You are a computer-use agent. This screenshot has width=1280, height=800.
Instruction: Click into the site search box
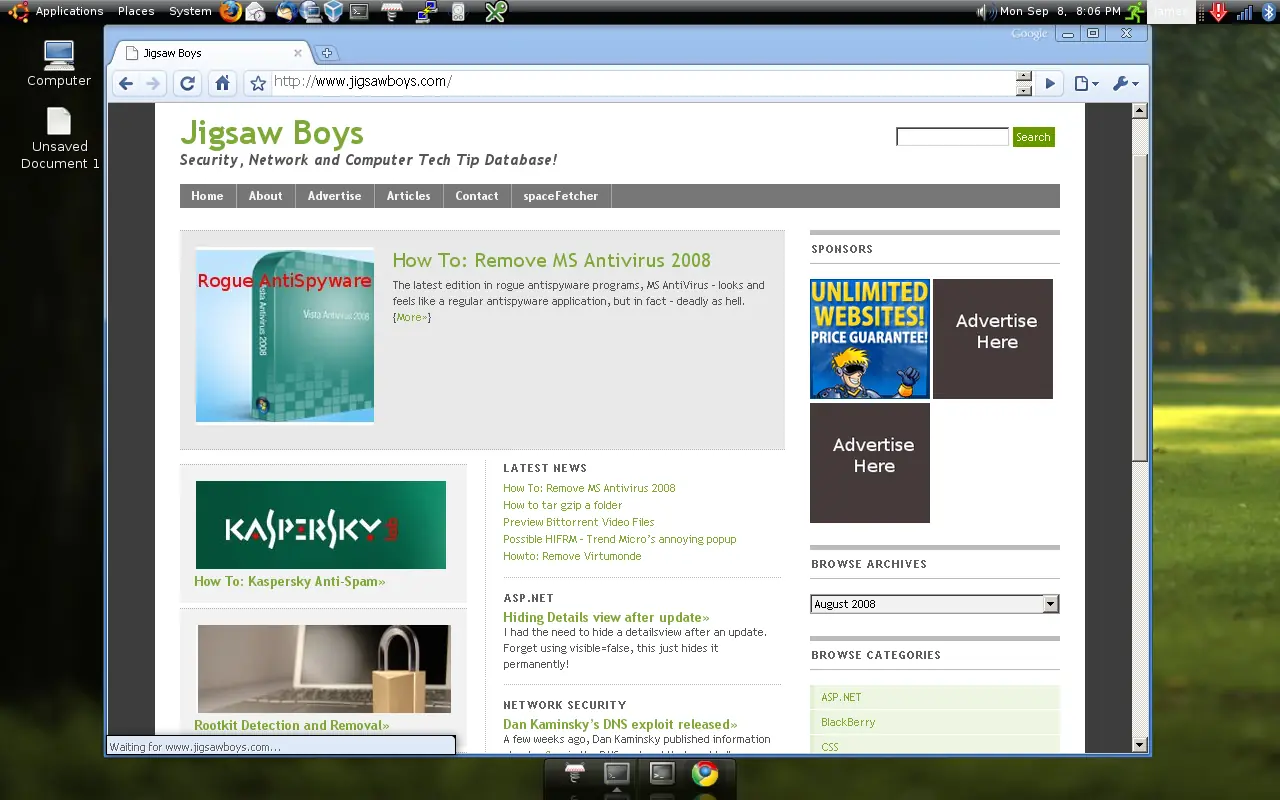[x=952, y=137]
